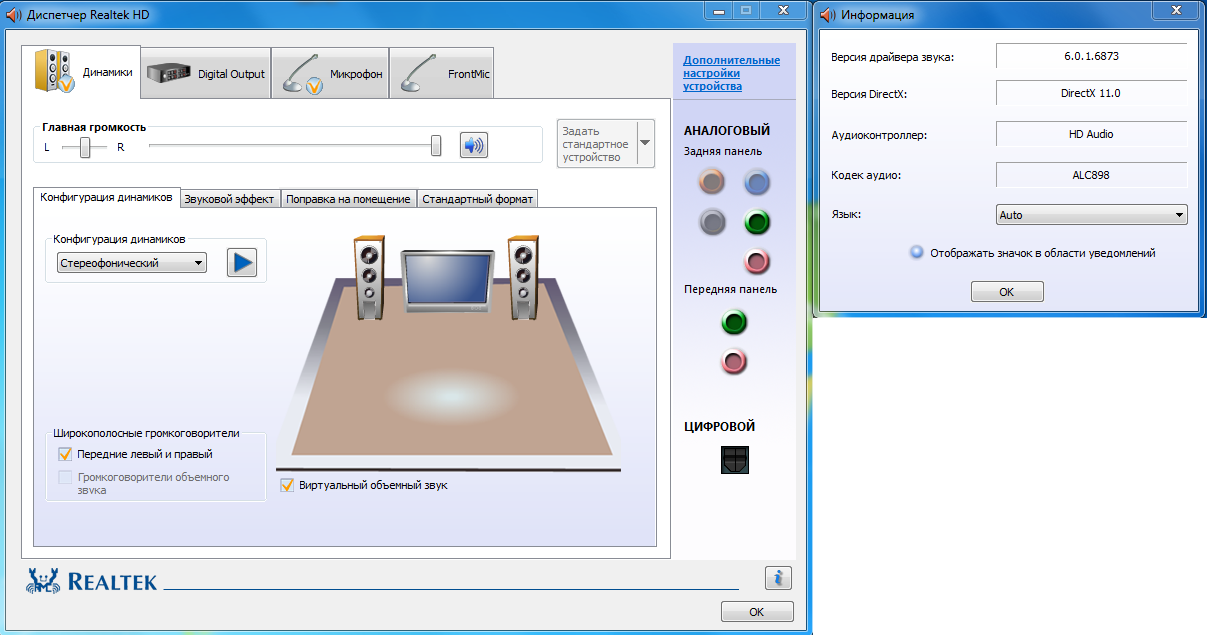Click the ЦИФРОВОЙ section heading
This screenshot has width=1207, height=635.
(719, 426)
